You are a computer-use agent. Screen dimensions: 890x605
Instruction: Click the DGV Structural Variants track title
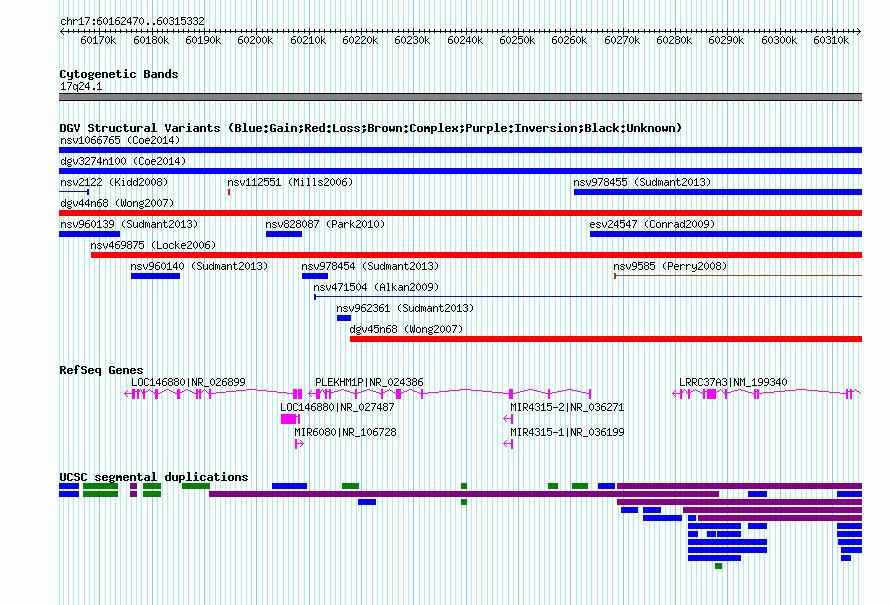[x=371, y=128]
